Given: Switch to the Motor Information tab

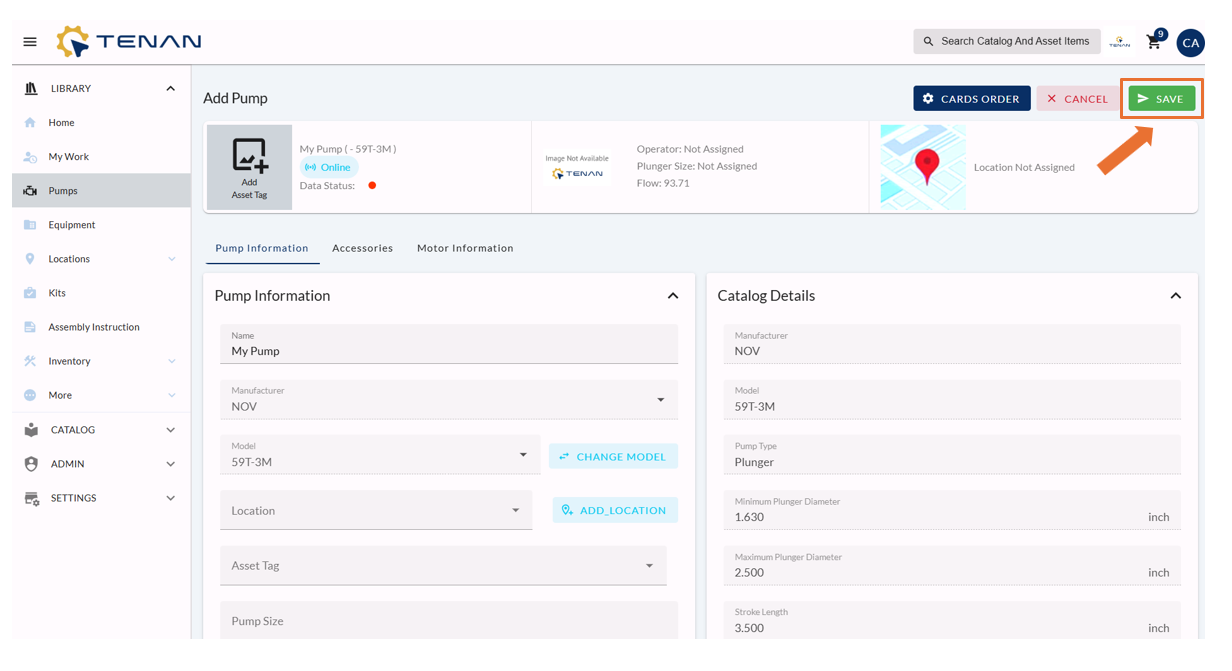Looking at the screenshot, I should 465,248.
